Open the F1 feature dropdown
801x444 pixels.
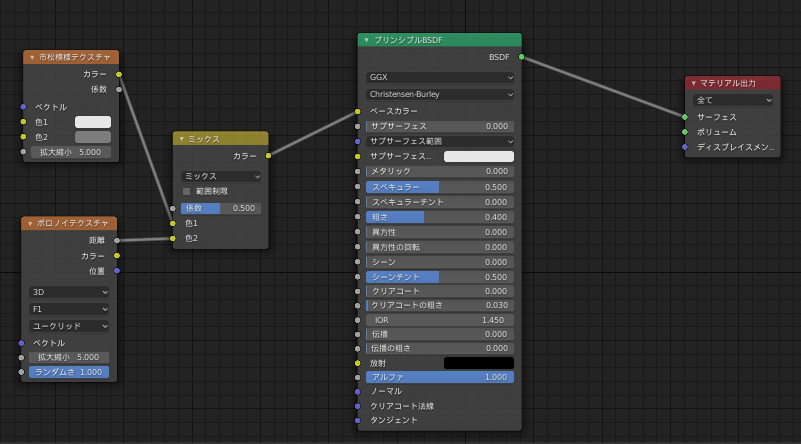tap(69, 309)
